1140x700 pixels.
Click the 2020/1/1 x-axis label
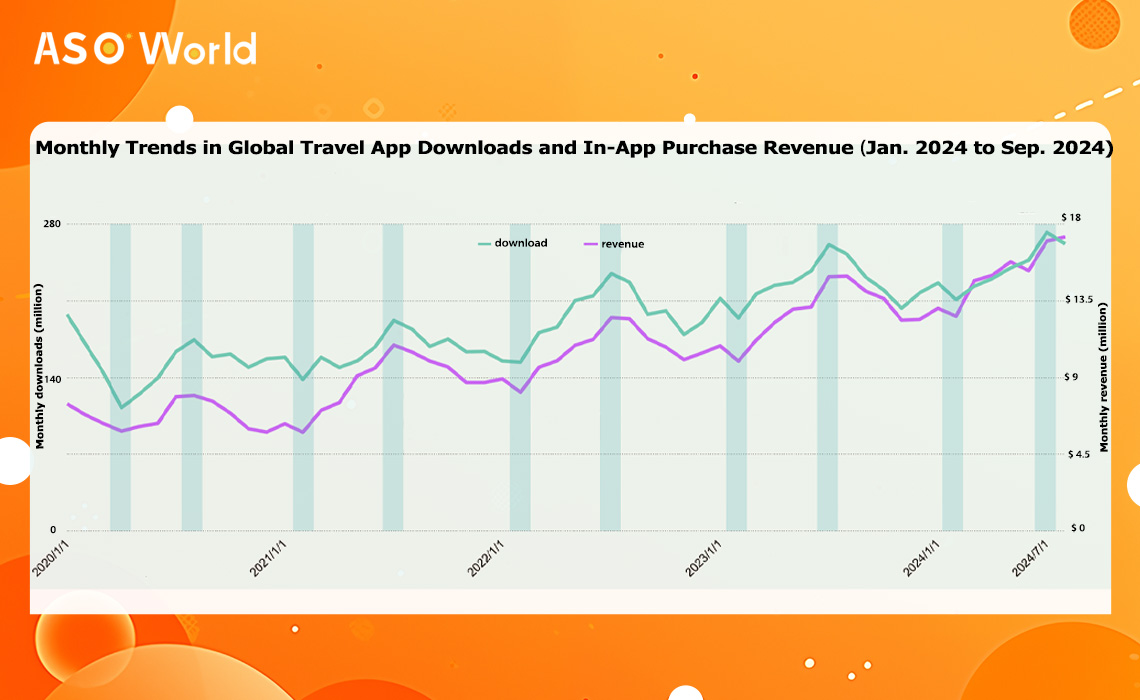point(51,558)
